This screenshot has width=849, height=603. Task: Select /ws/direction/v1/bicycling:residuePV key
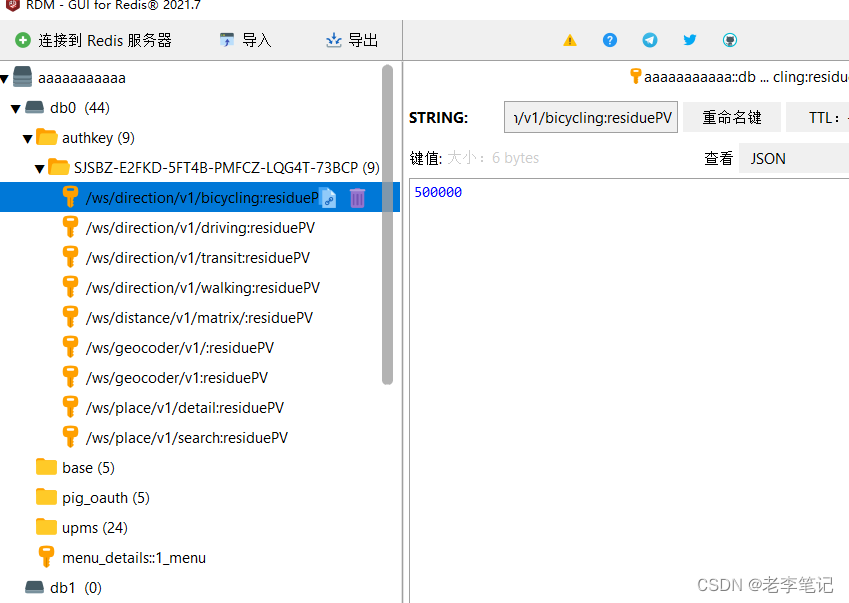[x=200, y=197]
